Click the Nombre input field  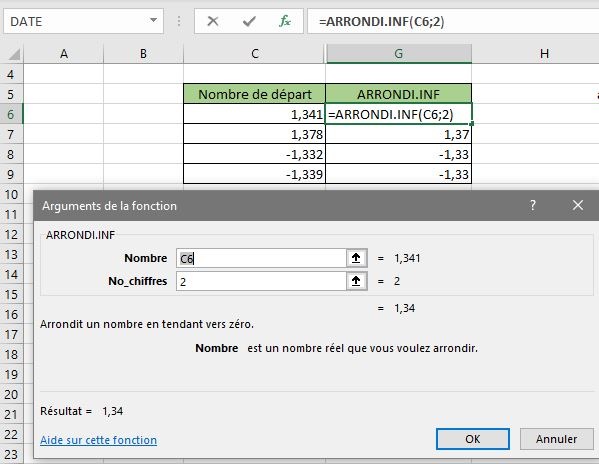[261, 258]
